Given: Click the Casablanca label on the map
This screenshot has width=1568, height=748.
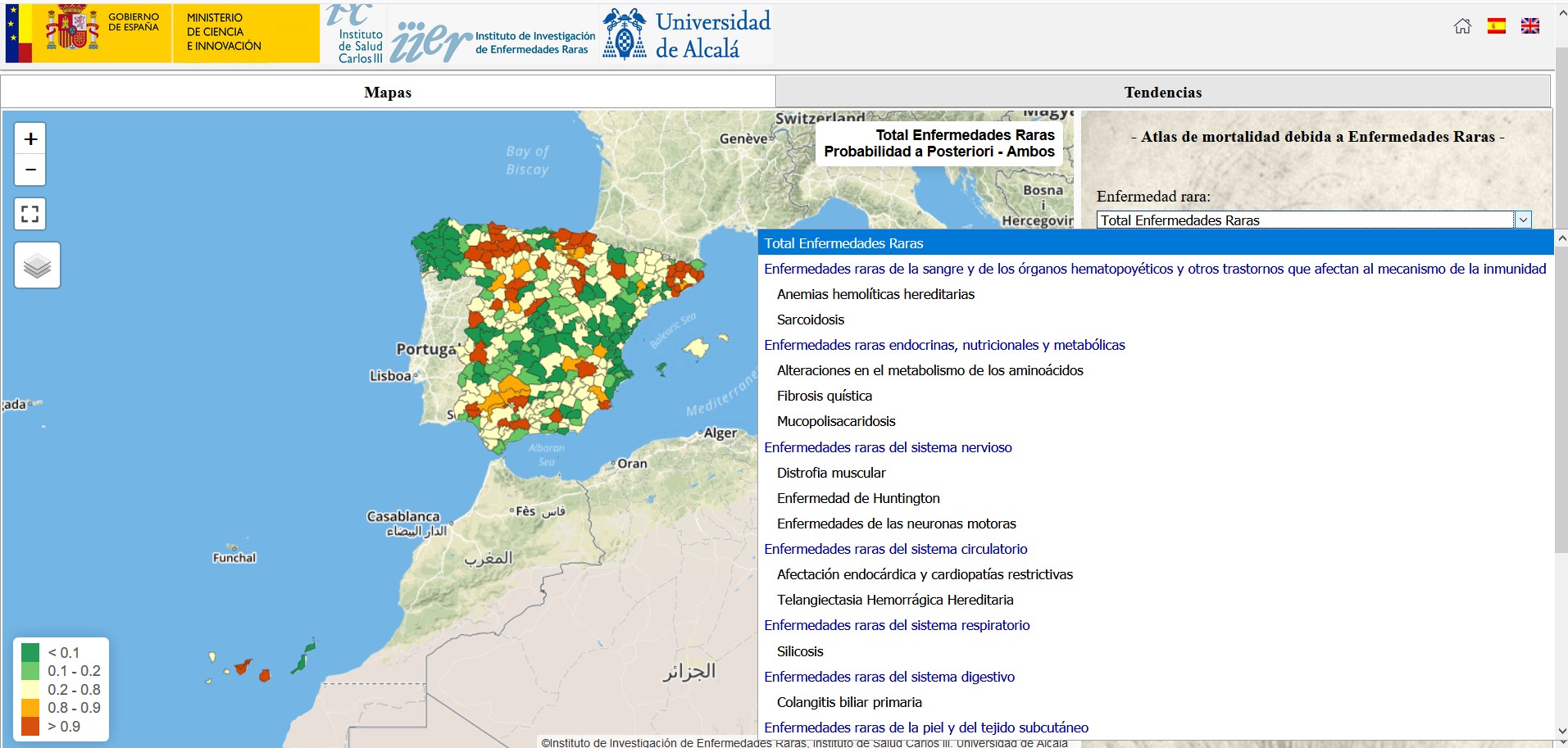Looking at the screenshot, I should tap(403, 516).
